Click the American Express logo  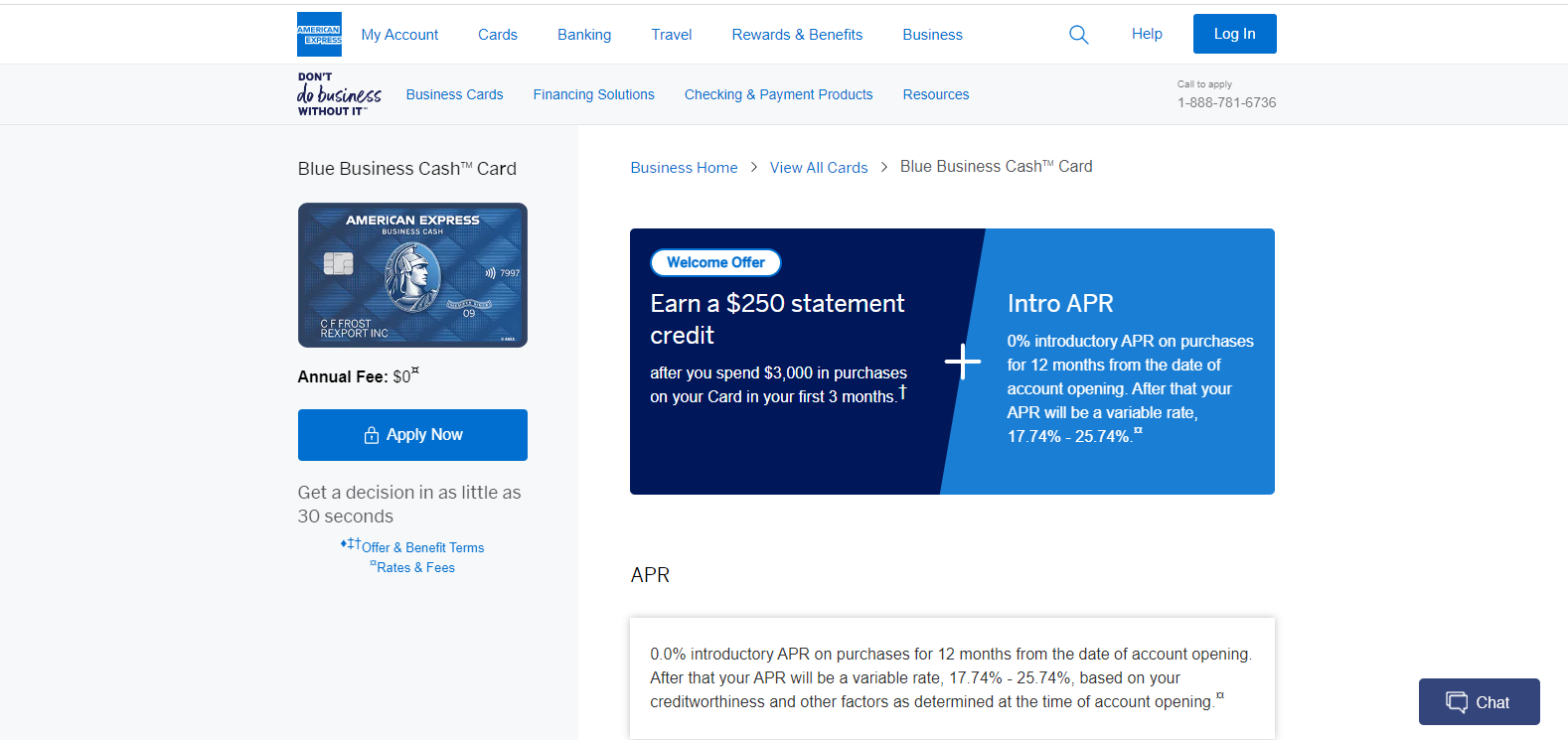pos(319,34)
